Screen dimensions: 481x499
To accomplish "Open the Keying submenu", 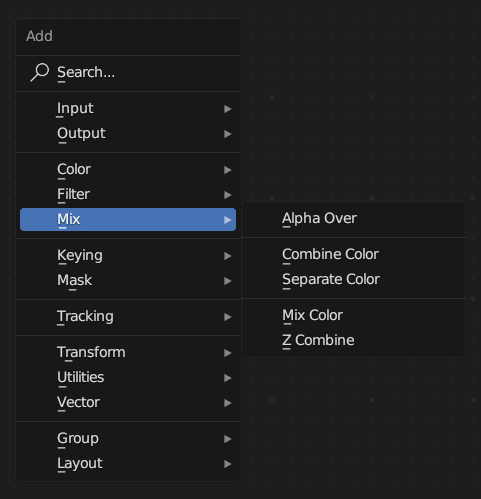I will tap(128, 256).
